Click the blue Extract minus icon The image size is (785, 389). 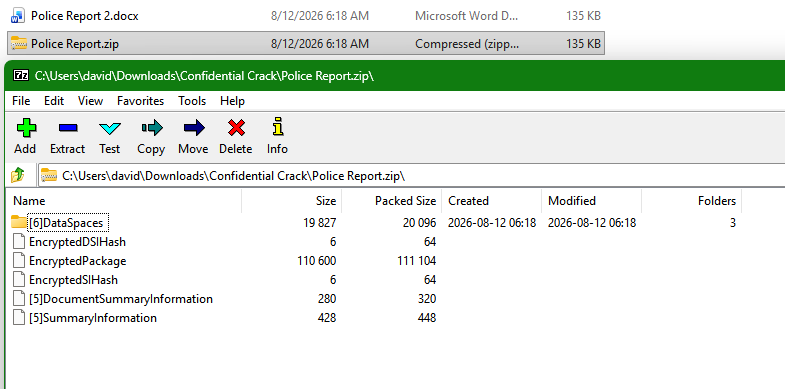68,128
